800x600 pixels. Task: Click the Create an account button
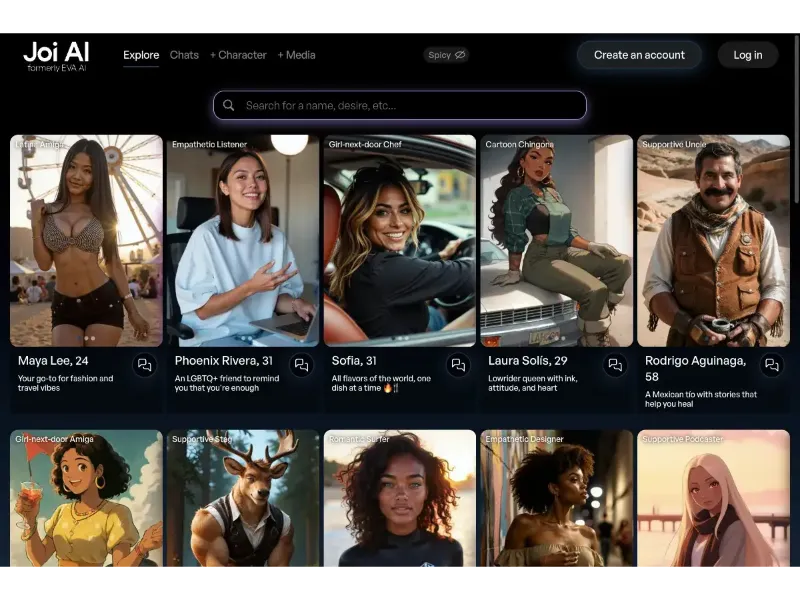click(639, 55)
